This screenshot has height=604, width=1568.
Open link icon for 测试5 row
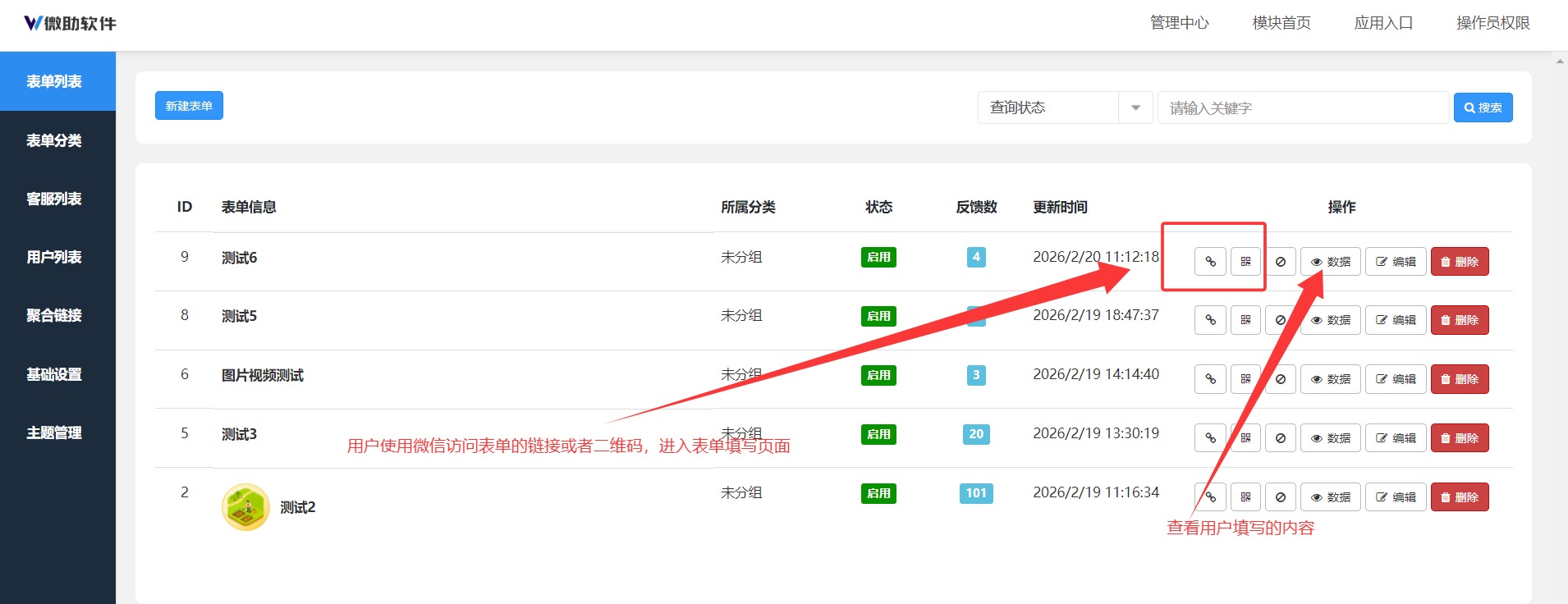(1210, 320)
